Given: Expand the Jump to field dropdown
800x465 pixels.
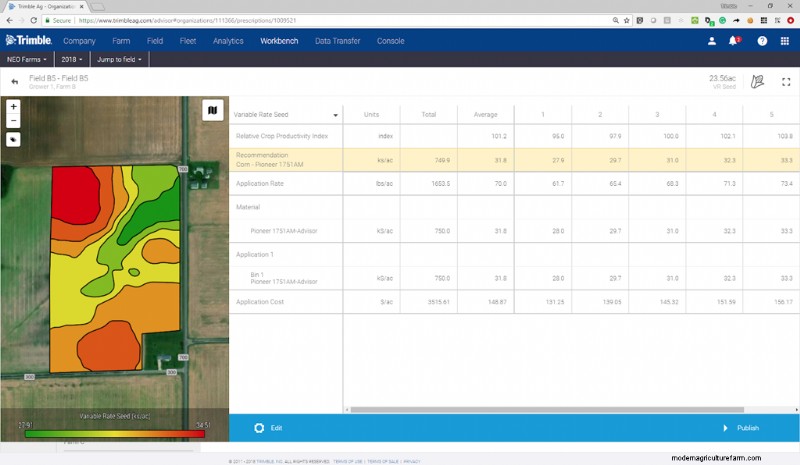Looking at the screenshot, I should click(x=119, y=60).
